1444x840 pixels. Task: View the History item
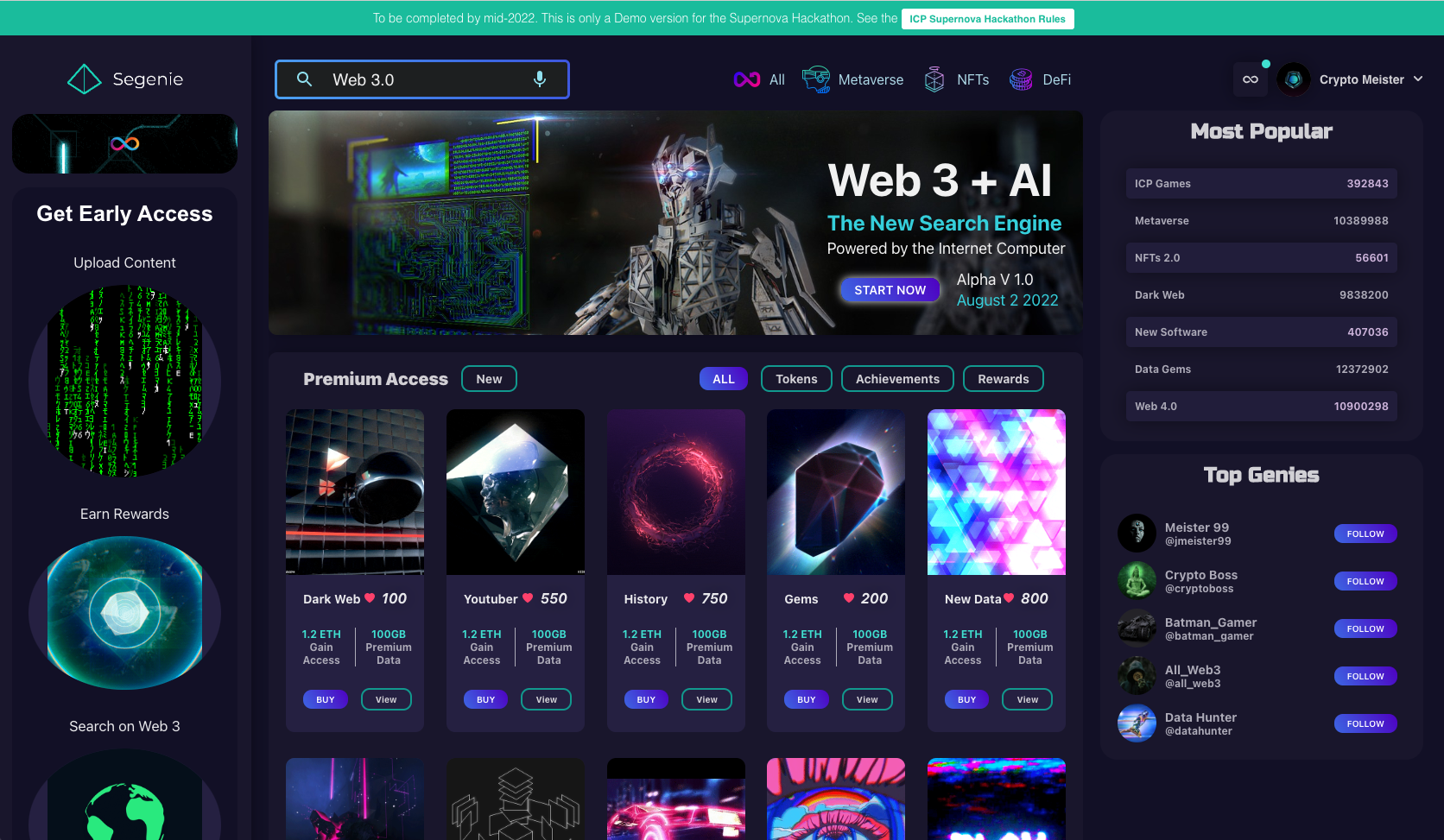pyautogui.click(x=707, y=699)
